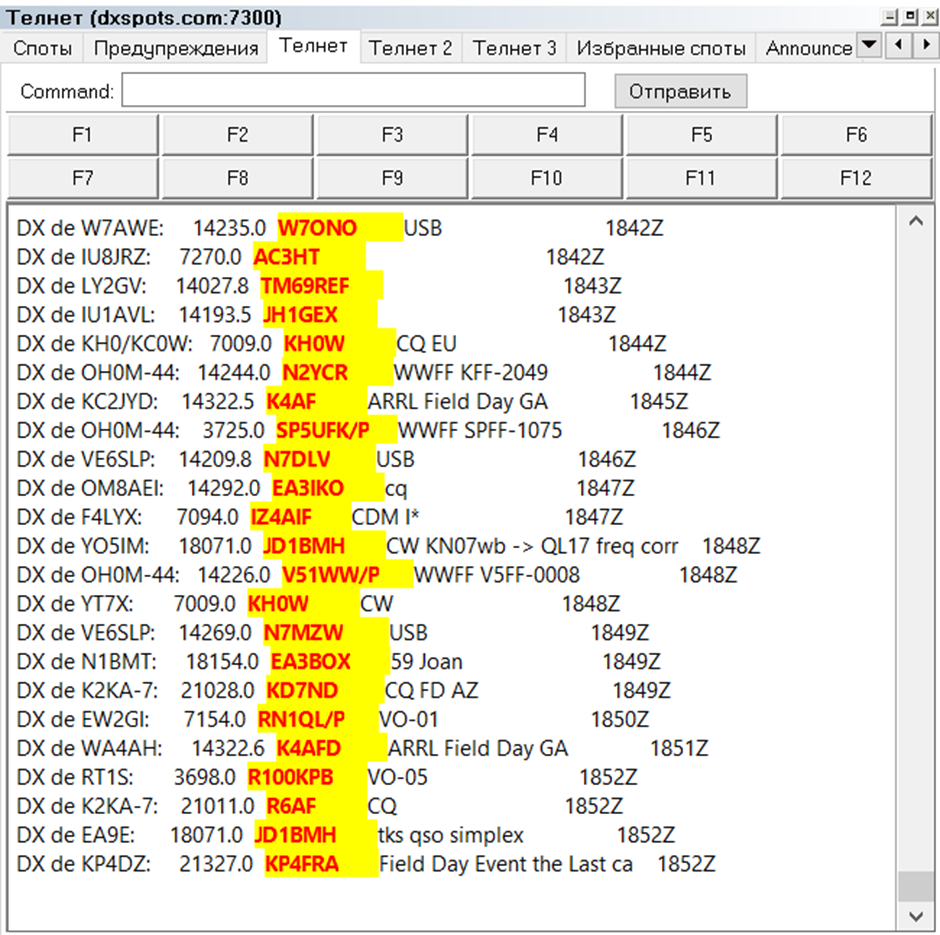Select callsign KH0W on the CQ EU line
The width and height of the screenshot is (940, 935).
[x=314, y=343]
